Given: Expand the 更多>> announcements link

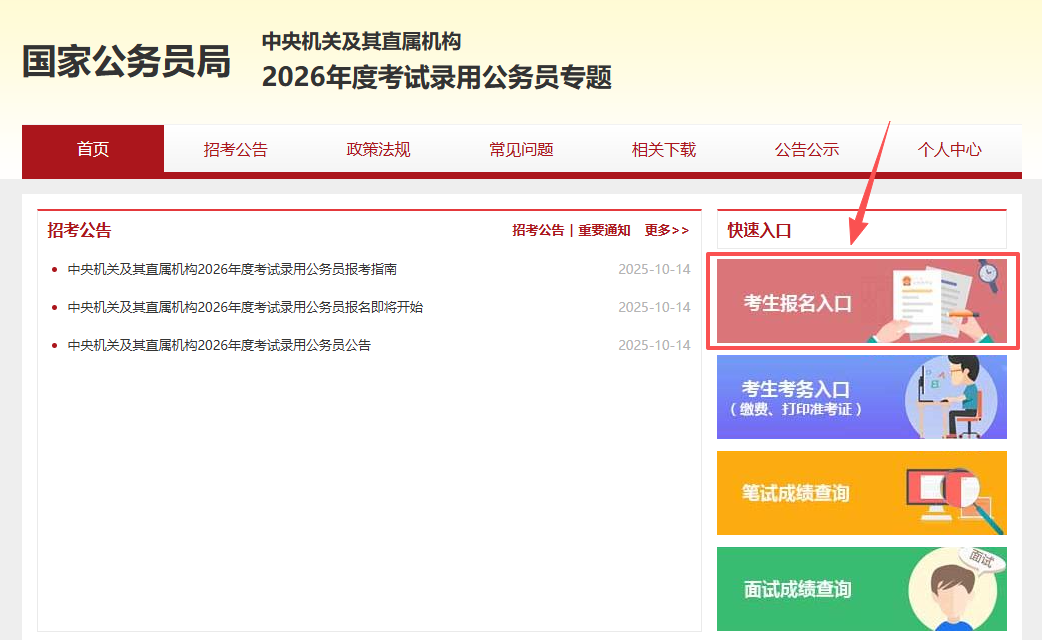Looking at the screenshot, I should click(x=667, y=230).
